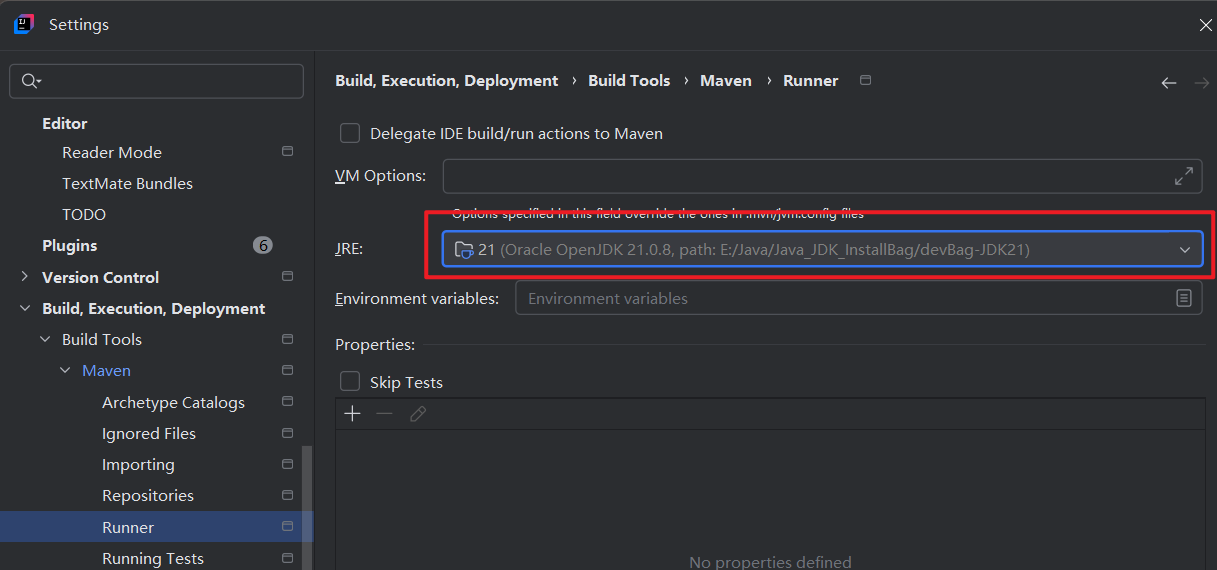
Task: Select Maven breadcrumb link
Action: coord(726,80)
